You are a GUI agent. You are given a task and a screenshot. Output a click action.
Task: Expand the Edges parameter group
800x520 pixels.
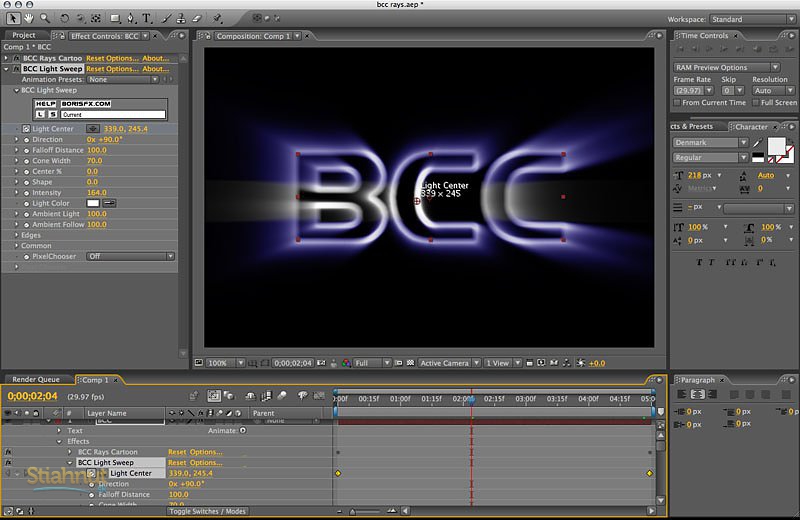click(16, 235)
